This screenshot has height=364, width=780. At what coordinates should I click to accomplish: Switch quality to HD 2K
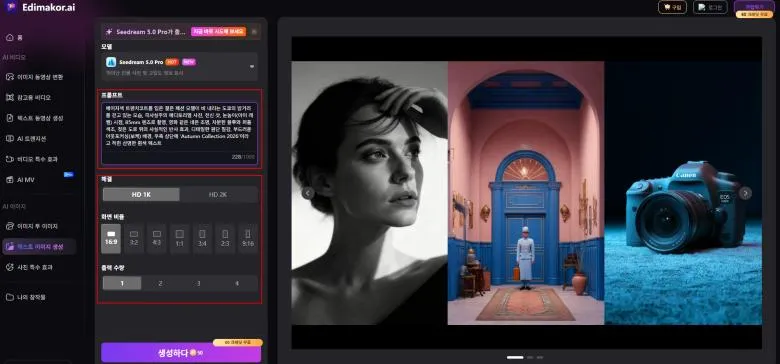(x=218, y=194)
